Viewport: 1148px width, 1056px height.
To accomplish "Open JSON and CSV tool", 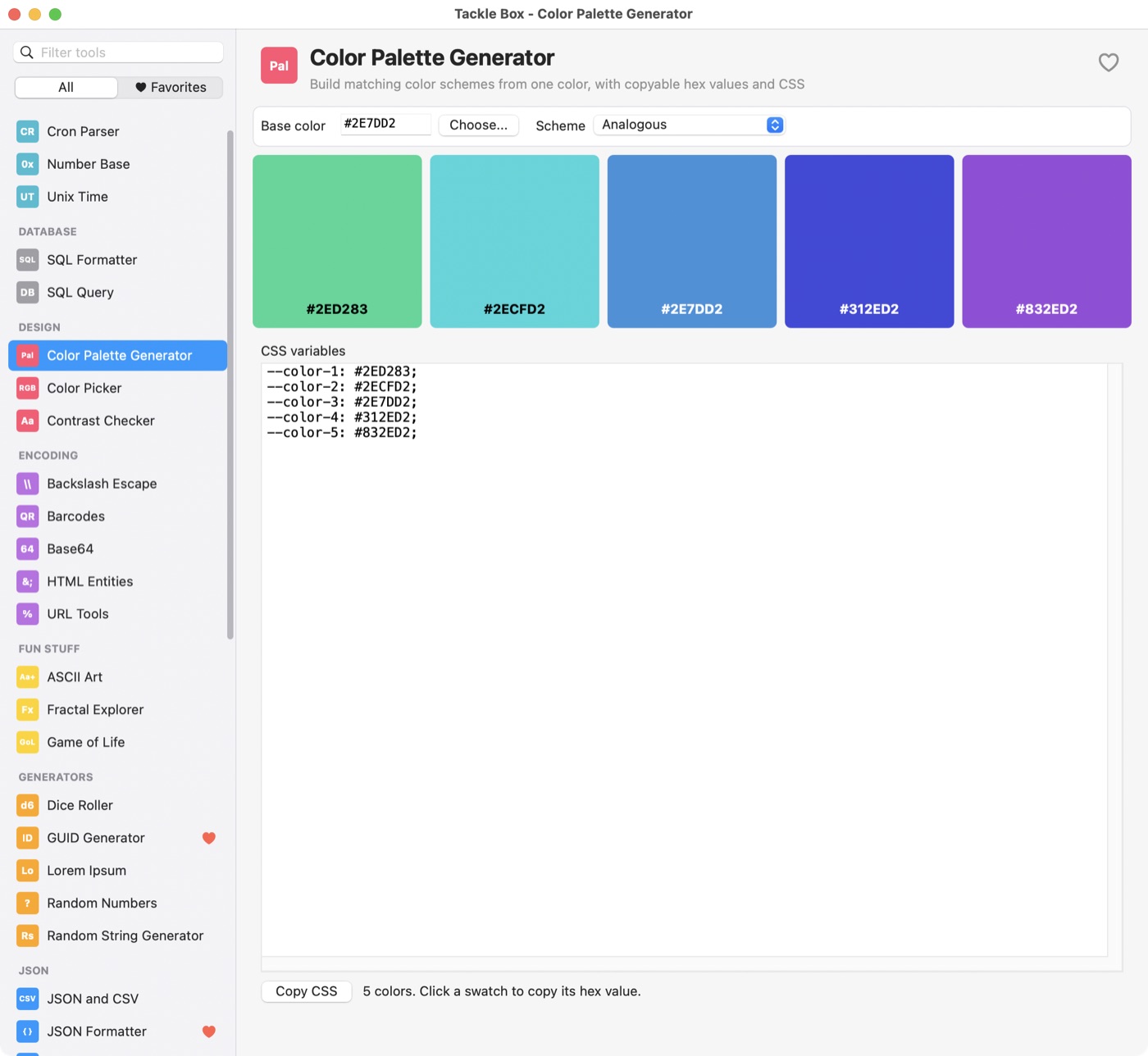I will tap(117, 999).
